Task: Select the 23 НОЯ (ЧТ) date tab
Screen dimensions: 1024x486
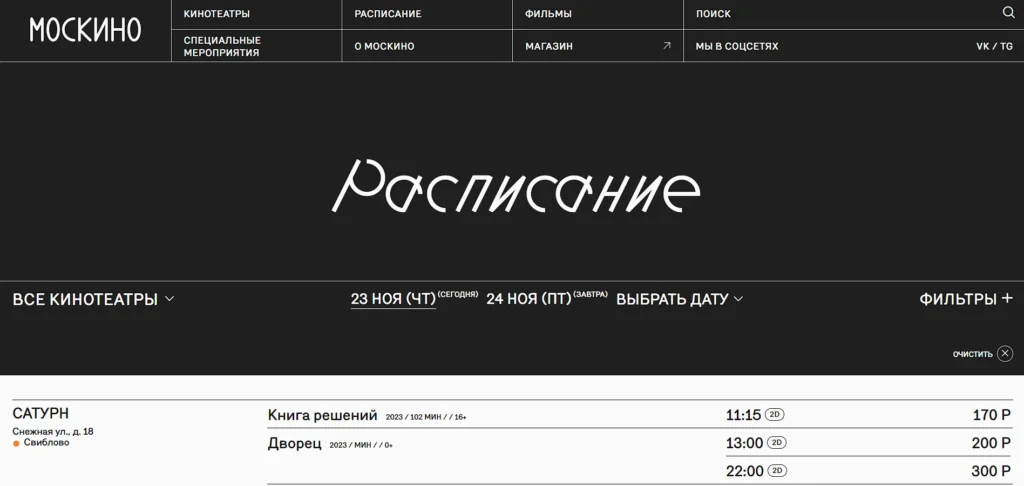Action: click(393, 299)
